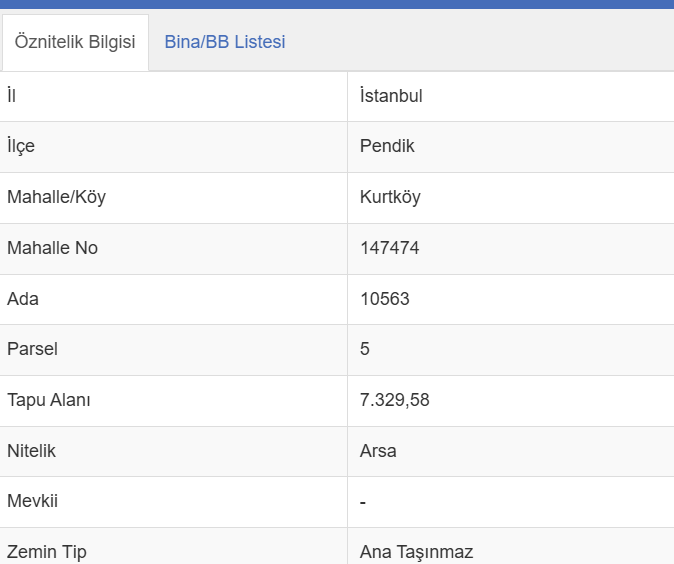Select the Ada row label
This screenshot has width=674, height=564.
click(23, 299)
